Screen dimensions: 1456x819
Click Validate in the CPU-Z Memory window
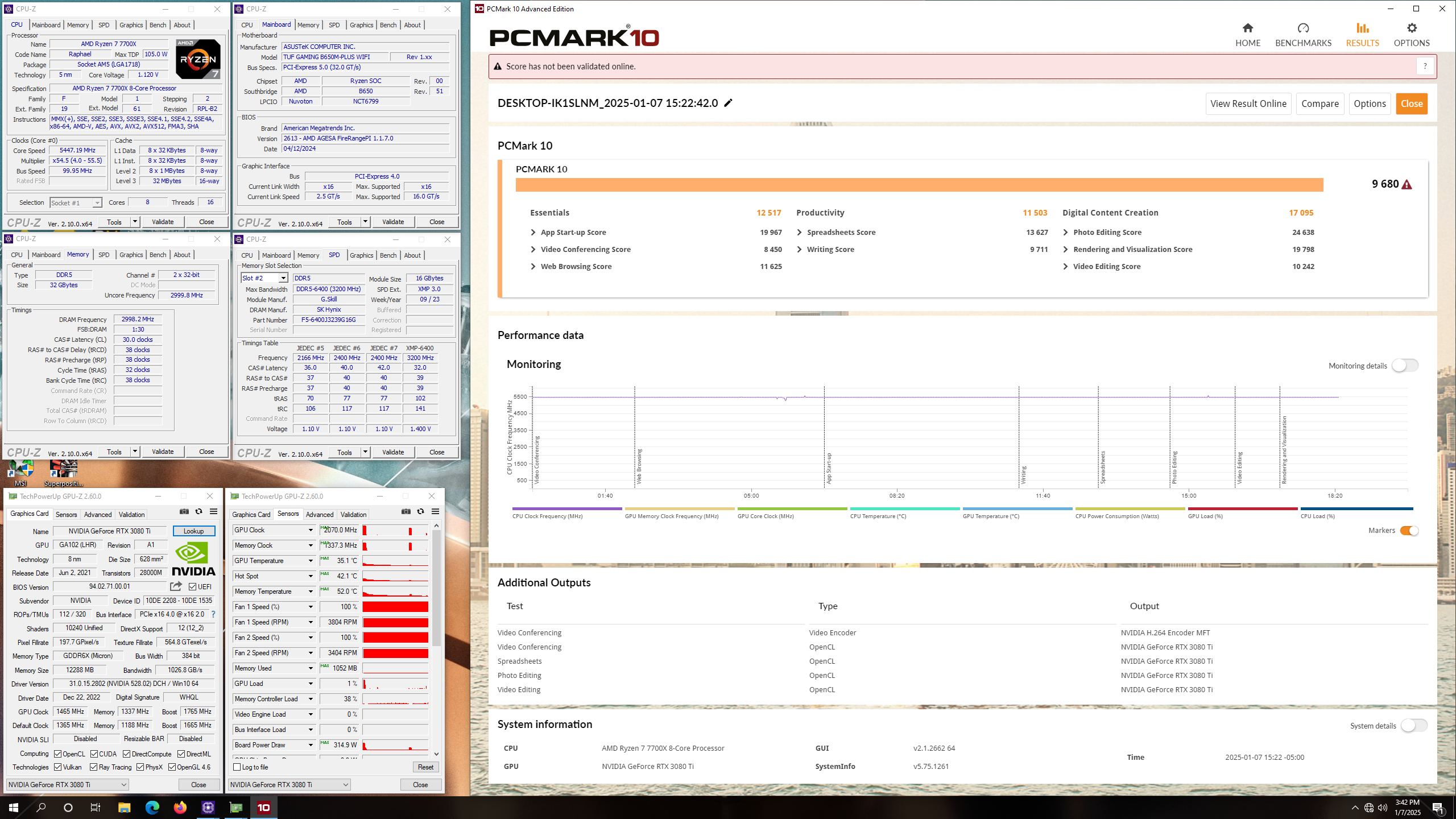click(163, 452)
